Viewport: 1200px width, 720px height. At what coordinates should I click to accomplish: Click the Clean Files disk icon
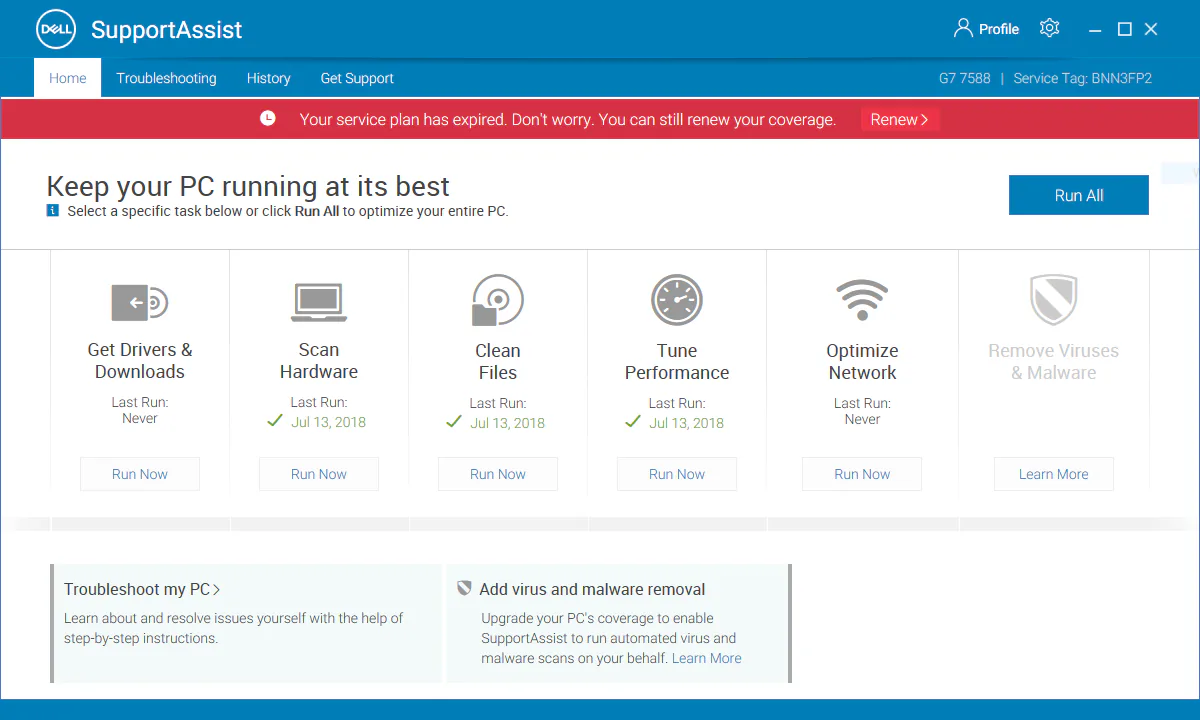pyautogui.click(x=498, y=300)
